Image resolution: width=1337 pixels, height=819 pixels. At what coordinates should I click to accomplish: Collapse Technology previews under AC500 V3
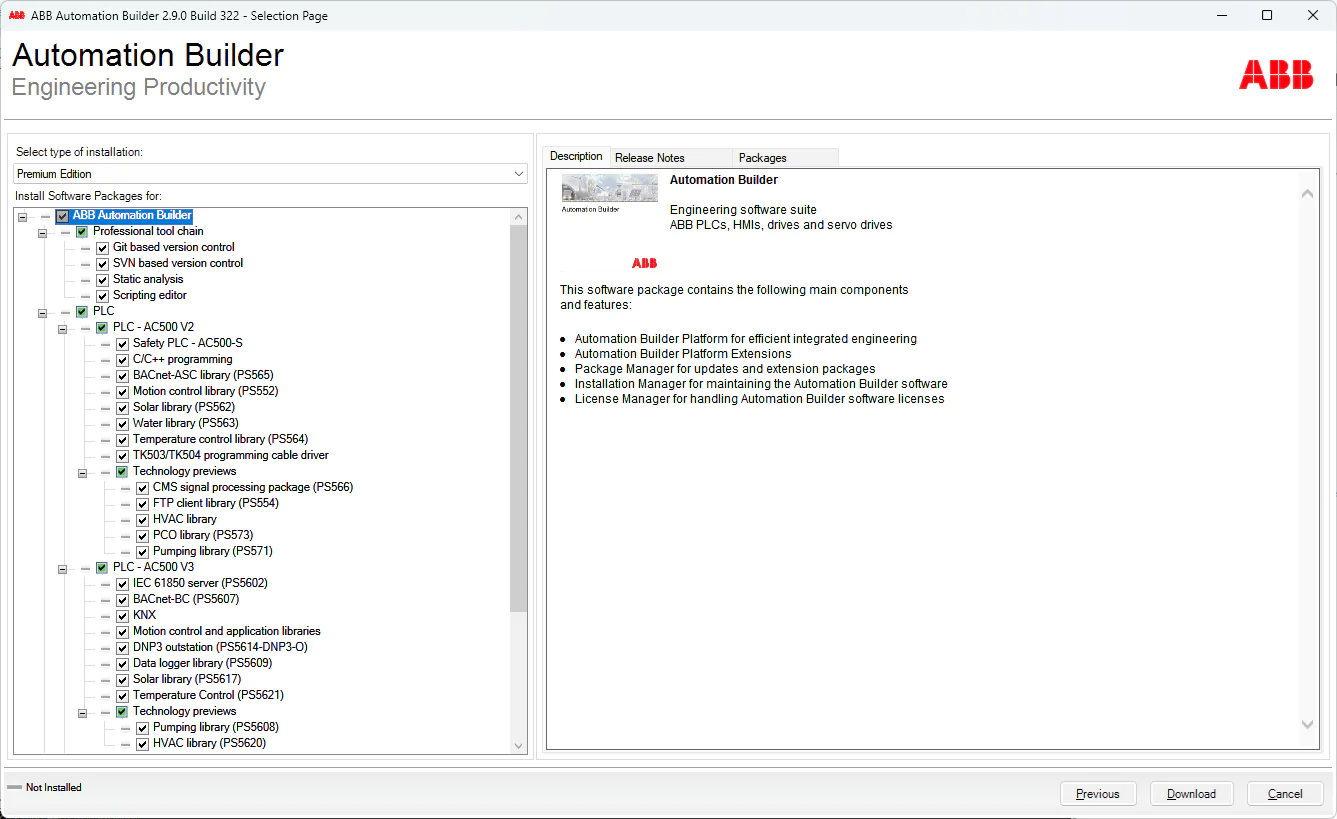[82, 712]
